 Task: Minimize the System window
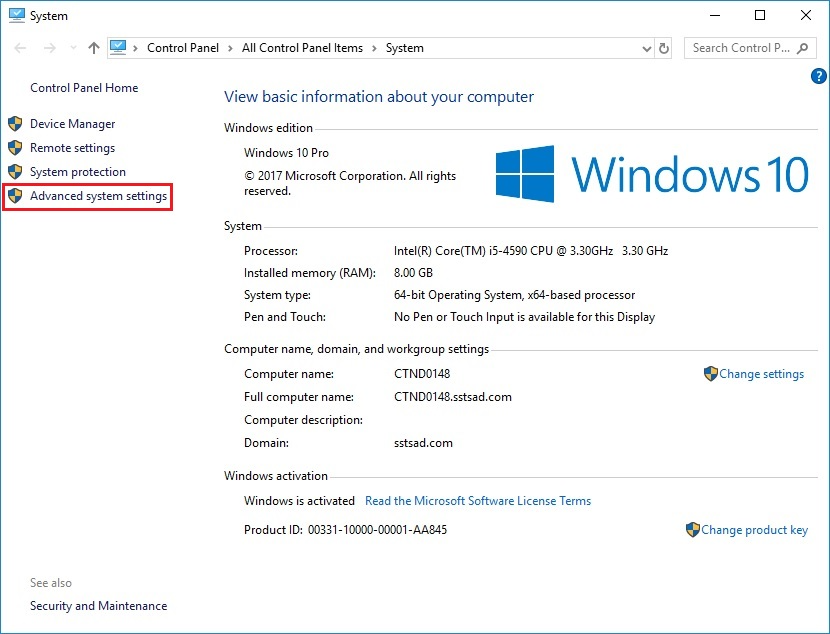point(715,15)
